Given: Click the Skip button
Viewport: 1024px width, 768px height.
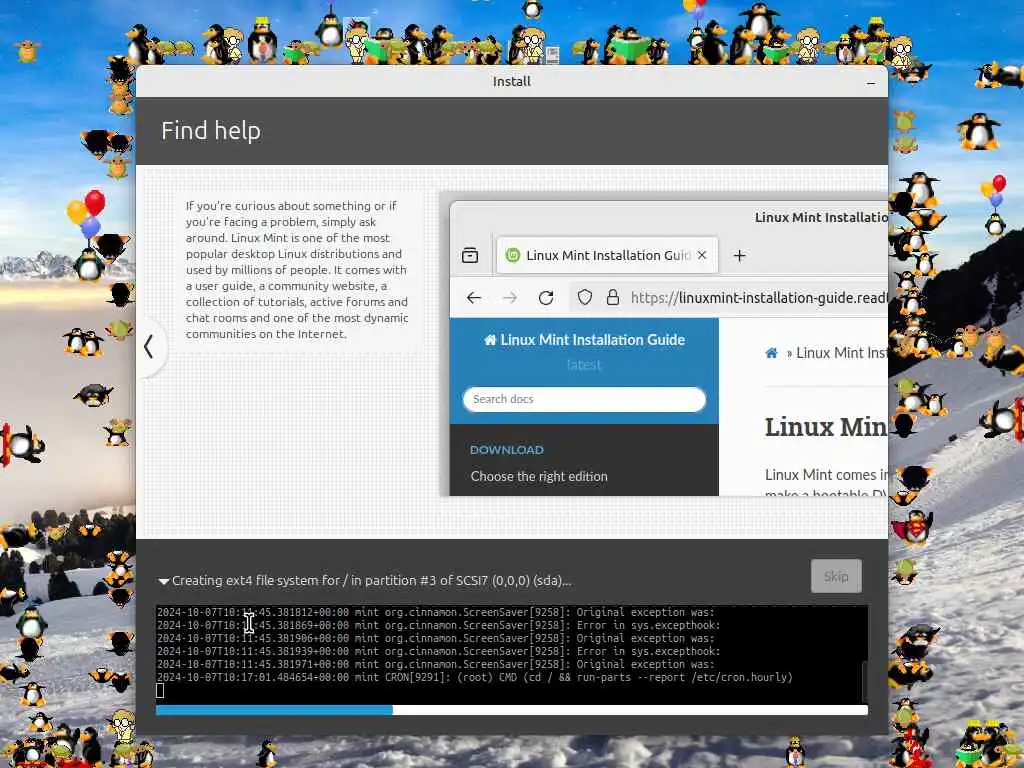Looking at the screenshot, I should click(x=836, y=576).
